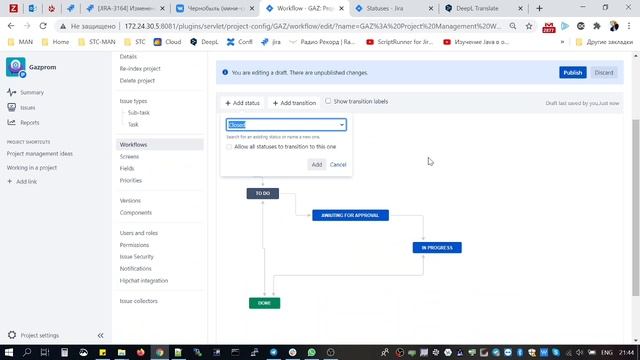Click the Discard button
640x360 pixels.
604,72
